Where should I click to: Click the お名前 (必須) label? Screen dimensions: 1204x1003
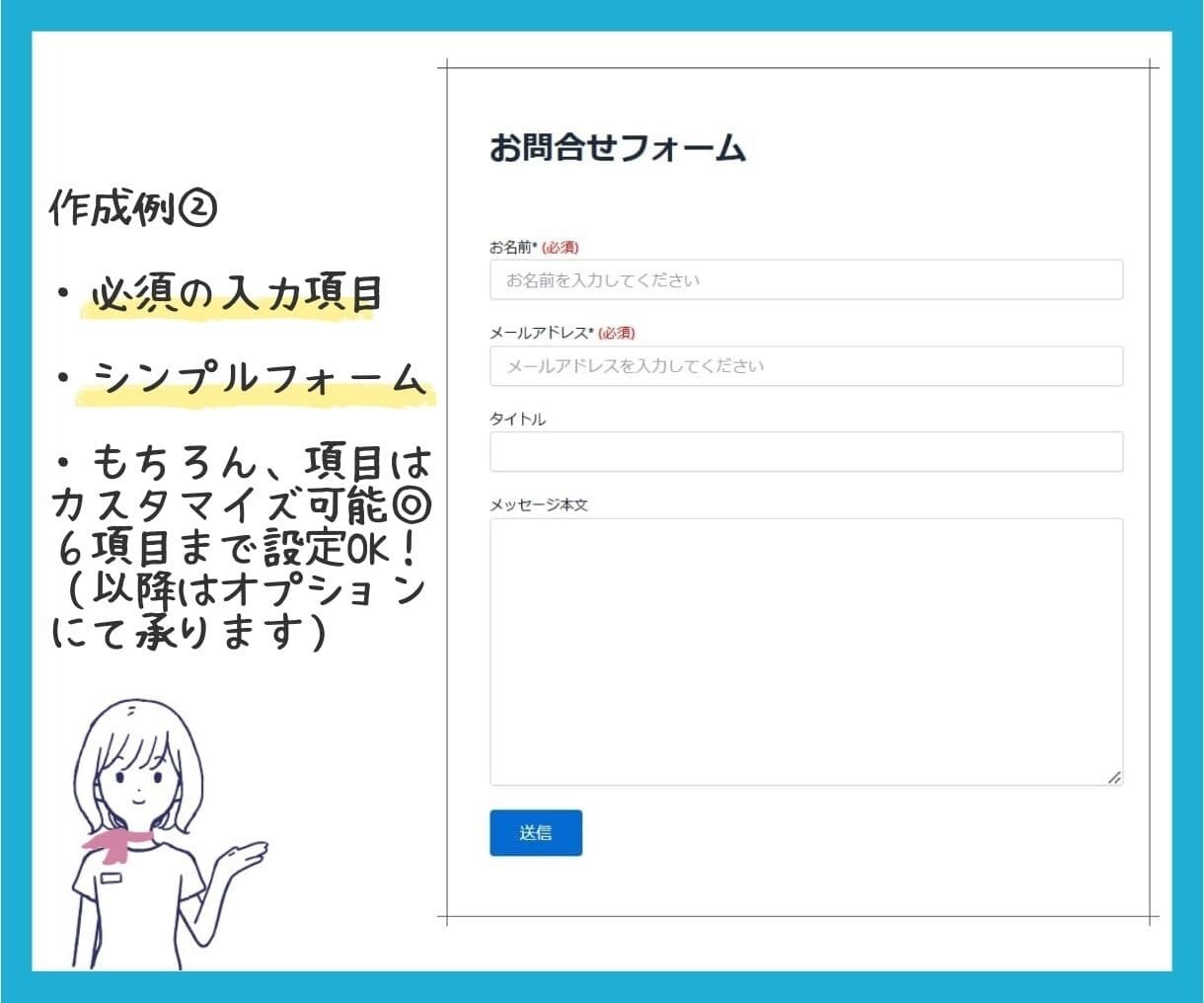(534, 247)
